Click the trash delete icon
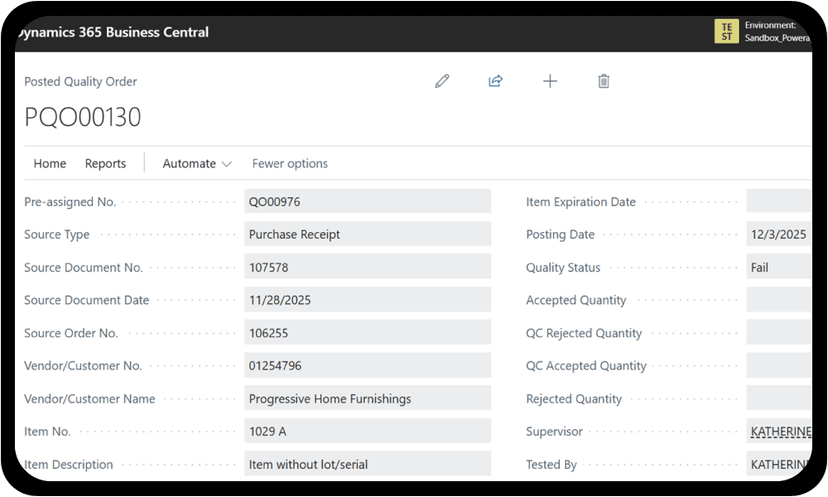 click(604, 81)
